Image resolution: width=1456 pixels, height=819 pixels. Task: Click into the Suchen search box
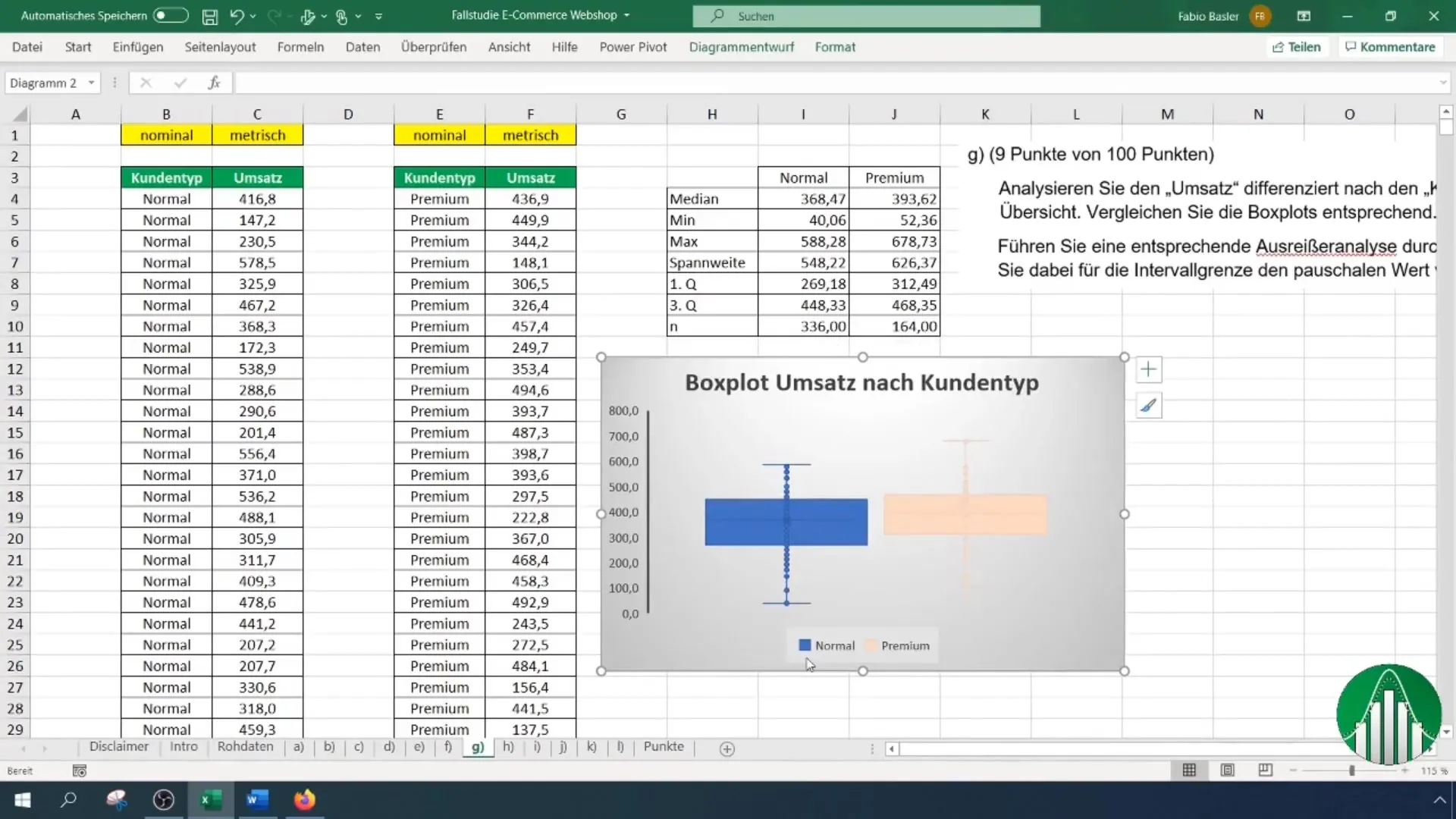click(x=866, y=16)
